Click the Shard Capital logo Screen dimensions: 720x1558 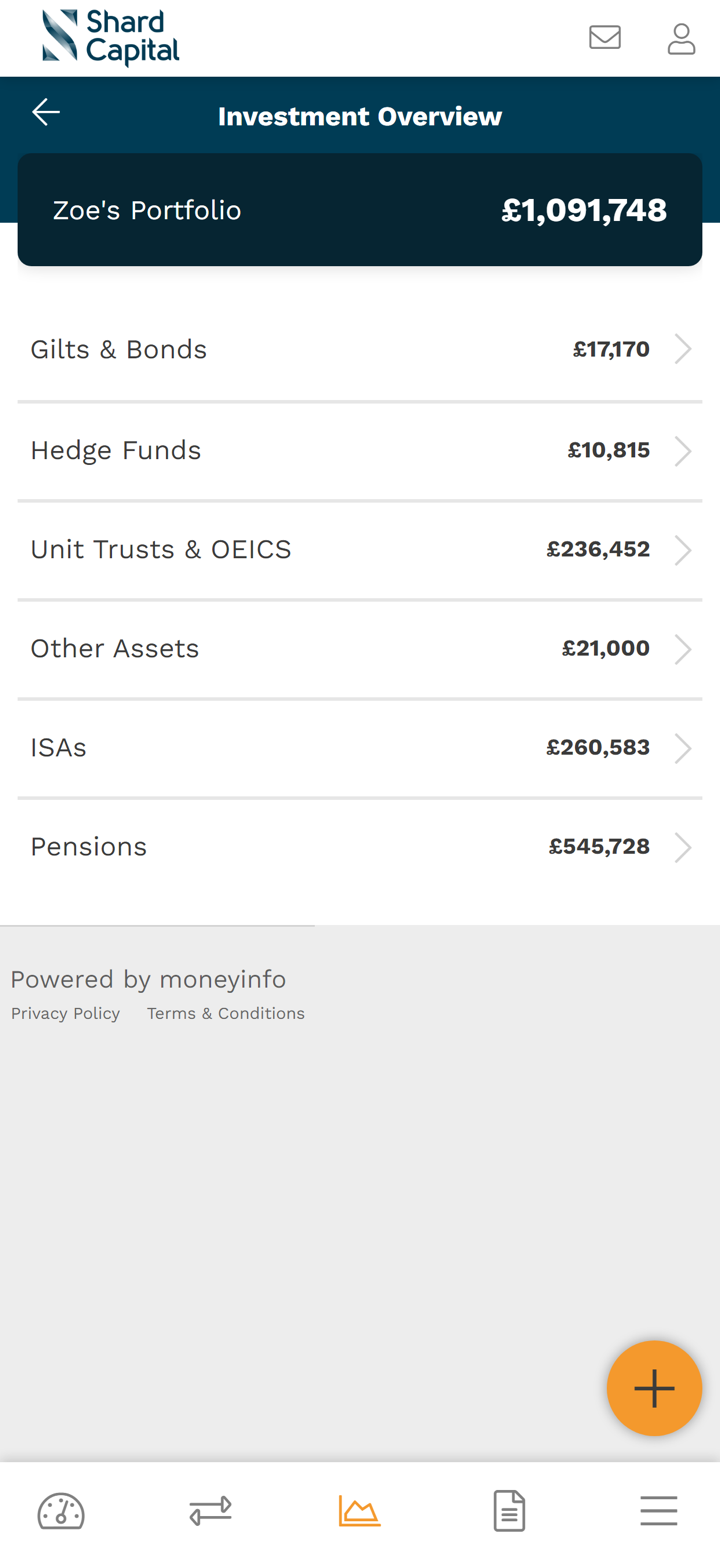coord(111,38)
